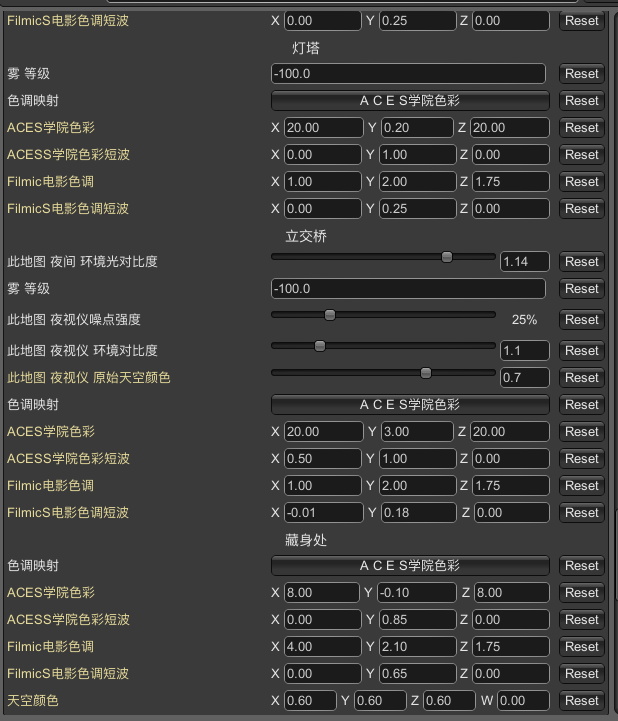This screenshot has height=721, width=618.
Task: Reset ACESS学院色彩短波 row in 藏身处 section
Action: 582,619
